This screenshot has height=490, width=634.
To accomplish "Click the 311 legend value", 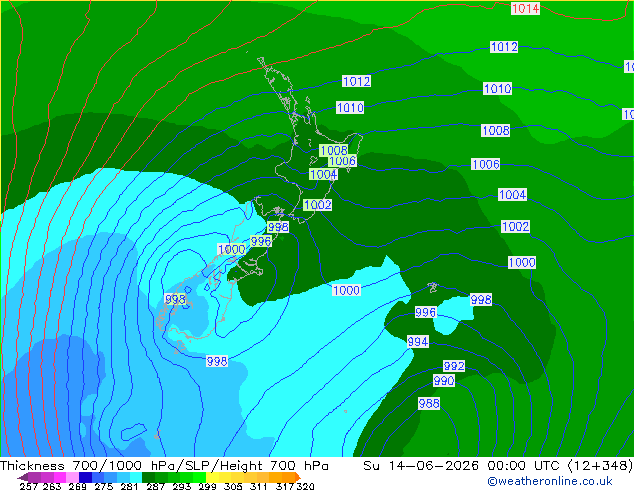I will click(259, 486).
